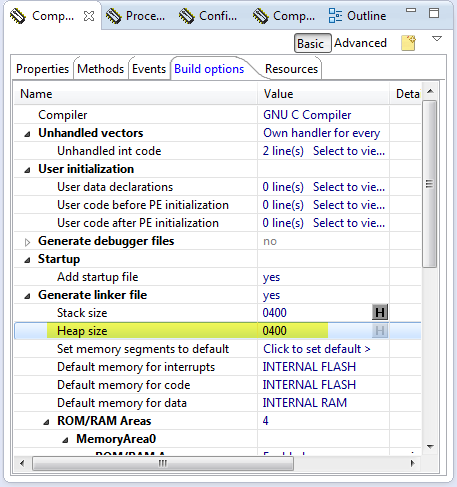The height and width of the screenshot is (487, 457).
Task: Change Default memory for code value
Action: coord(309,385)
